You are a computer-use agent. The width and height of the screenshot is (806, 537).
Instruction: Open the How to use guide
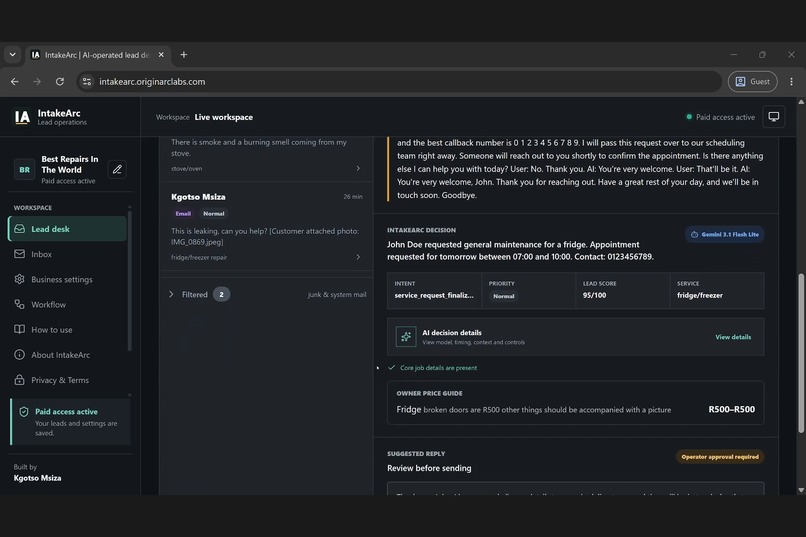pos(67,329)
